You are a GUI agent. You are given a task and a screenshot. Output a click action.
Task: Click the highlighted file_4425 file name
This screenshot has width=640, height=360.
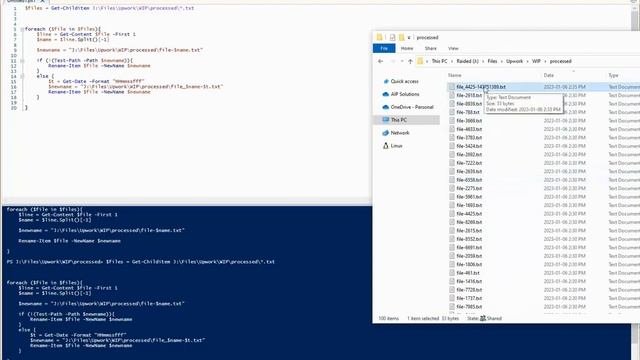(x=481, y=87)
